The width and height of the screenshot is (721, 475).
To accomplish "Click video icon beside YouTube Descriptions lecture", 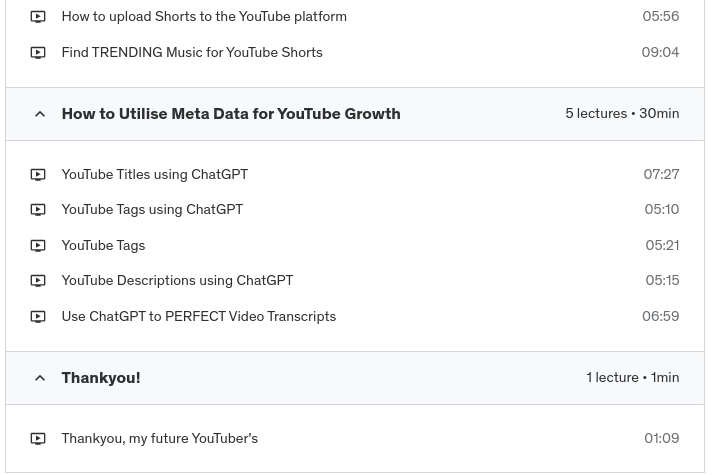I will tap(38, 281).
